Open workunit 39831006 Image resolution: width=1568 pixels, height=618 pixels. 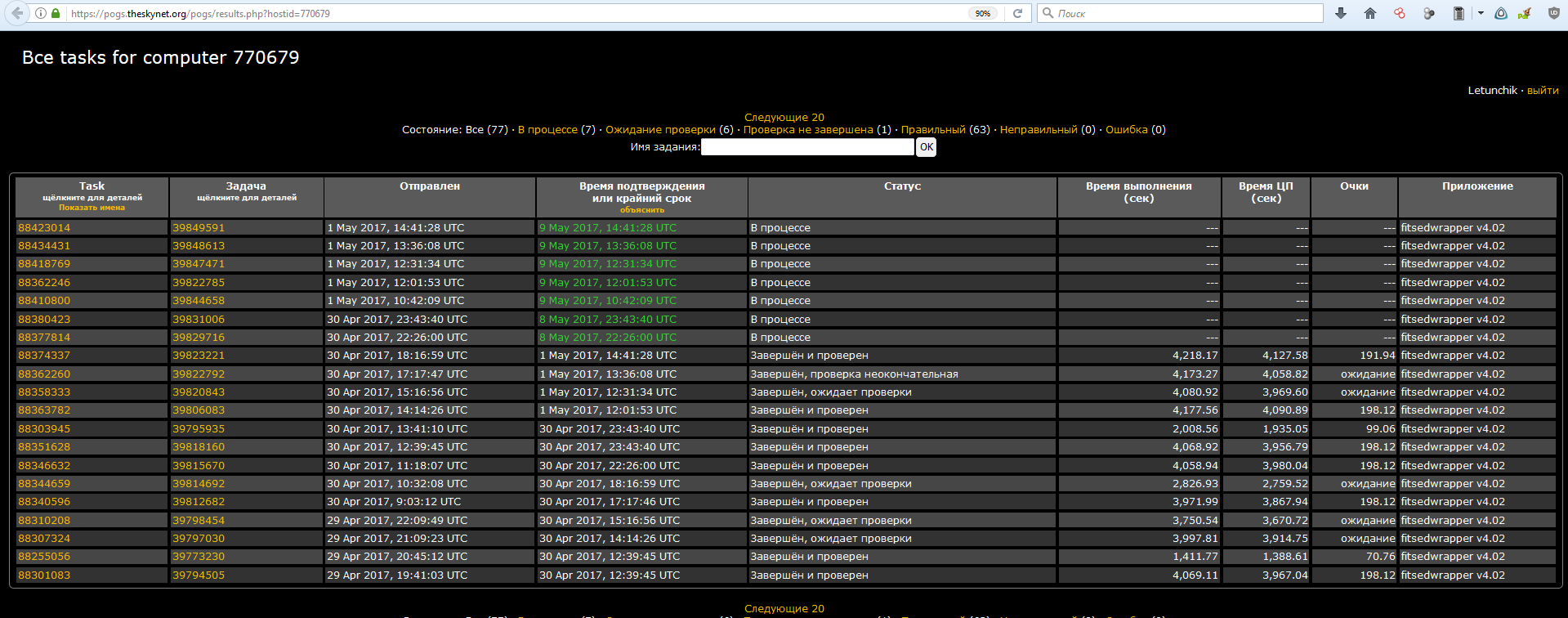click(199, 319)
